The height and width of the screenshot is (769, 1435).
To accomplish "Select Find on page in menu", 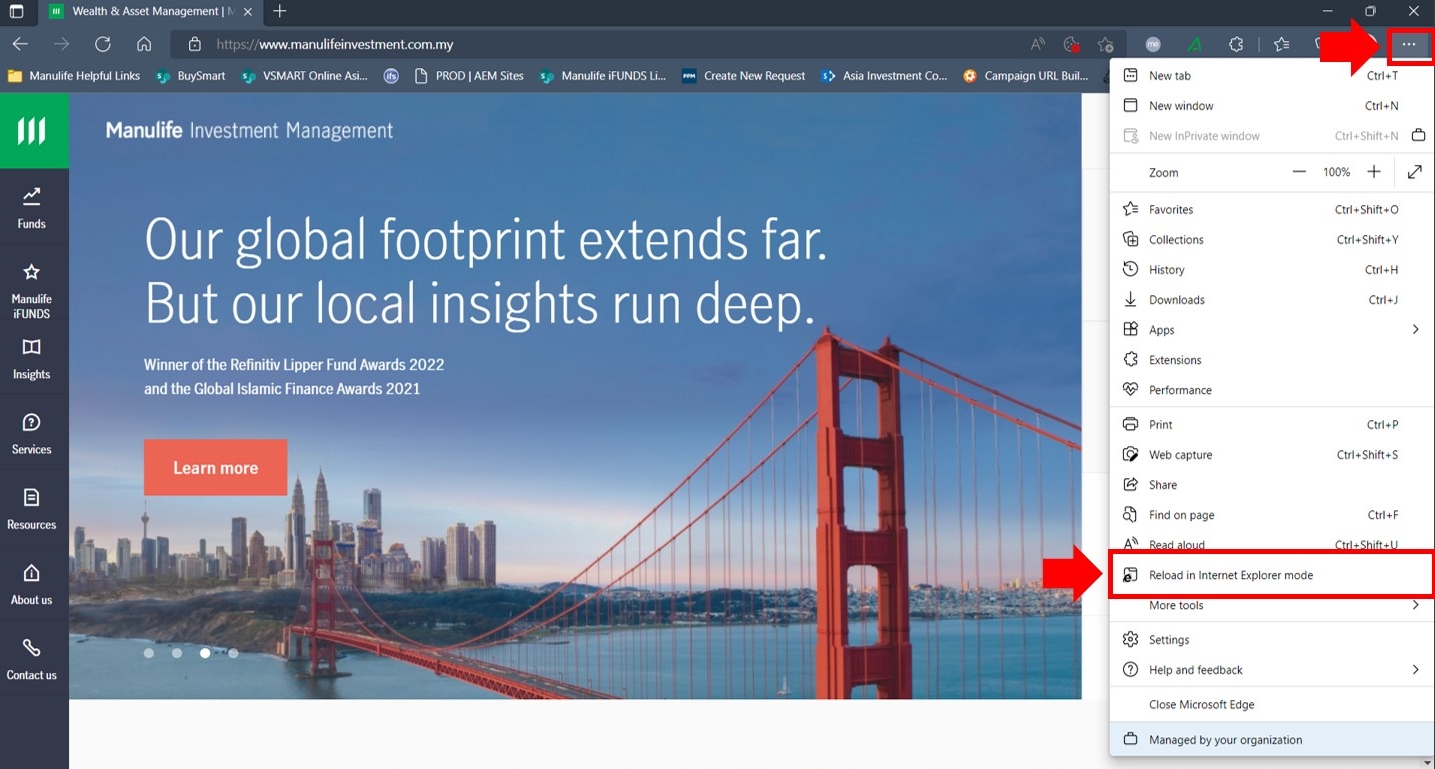I will (x=1271, y=515).
